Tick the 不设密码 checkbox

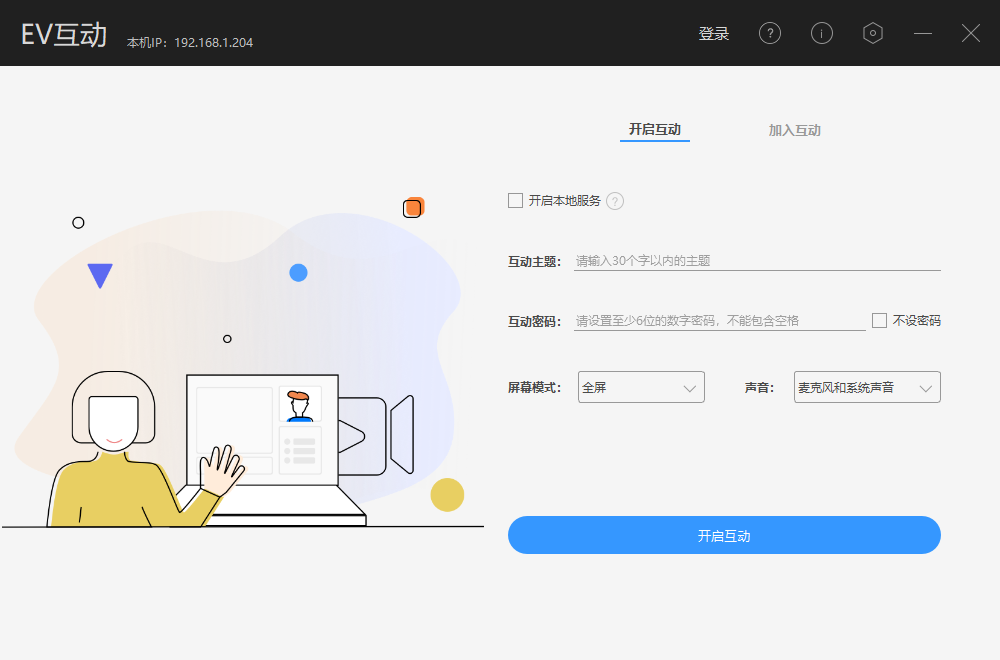880,321
